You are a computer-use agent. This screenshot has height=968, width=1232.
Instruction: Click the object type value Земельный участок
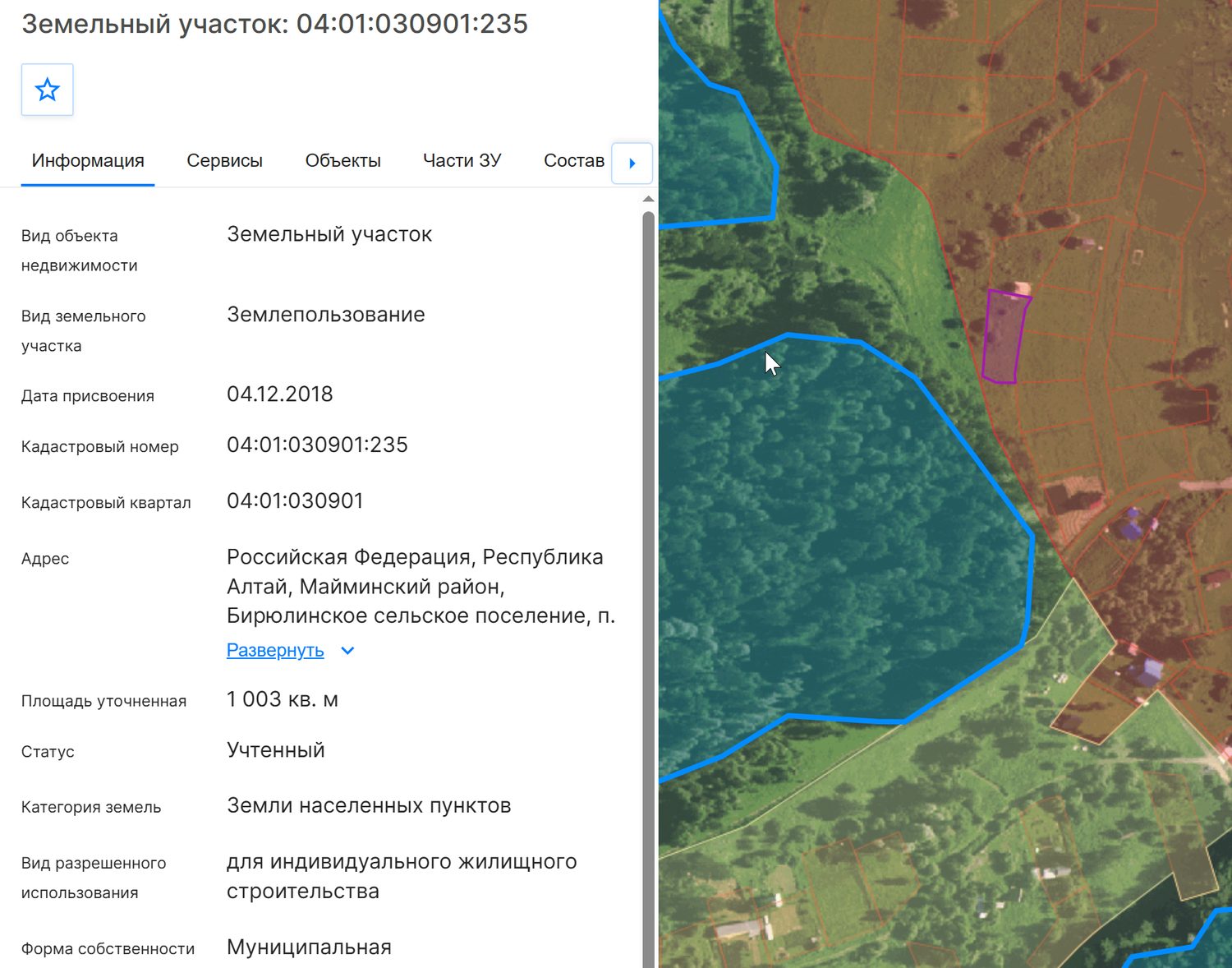[329, 234]
